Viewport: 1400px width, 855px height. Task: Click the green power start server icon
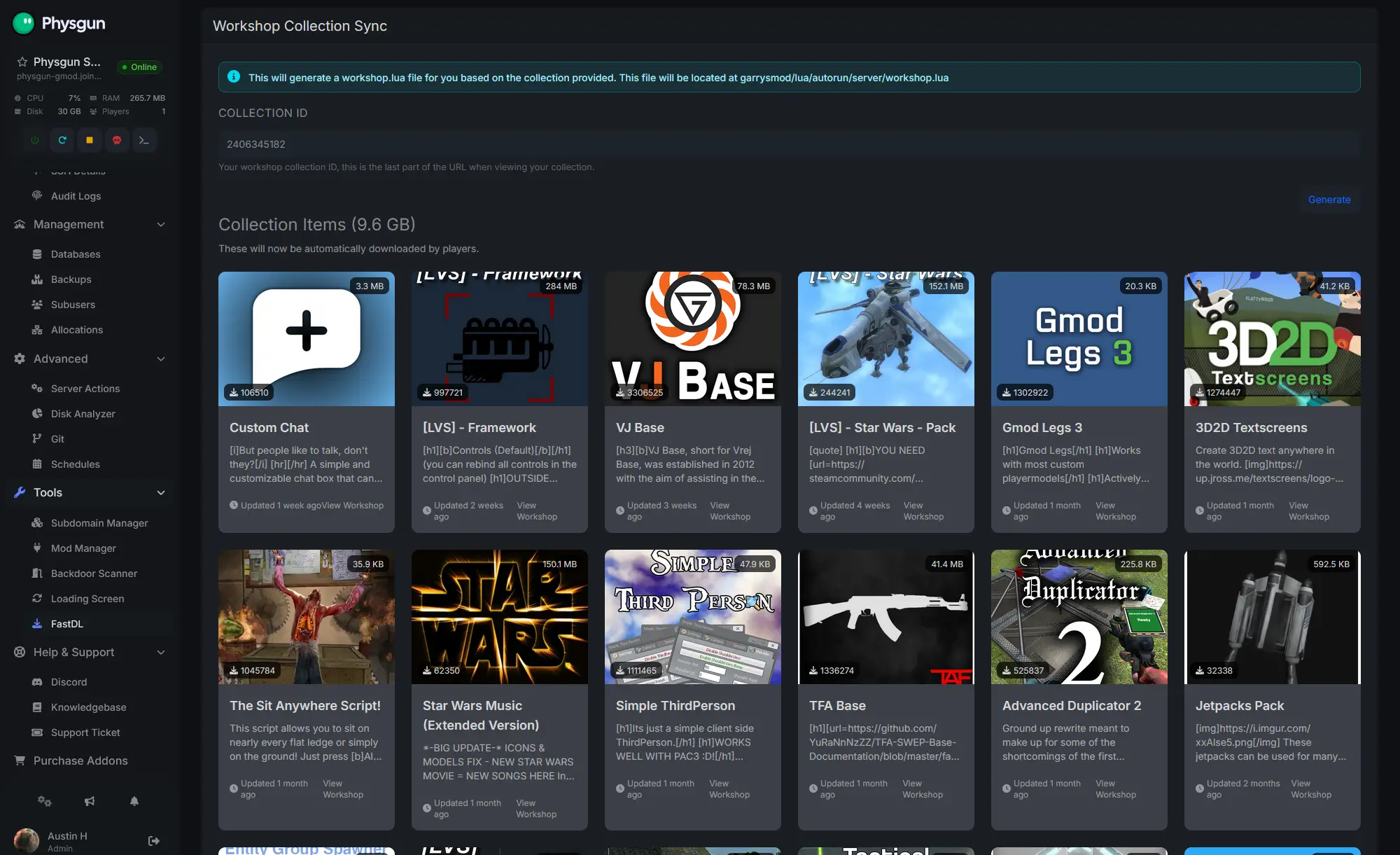tap(35, 140)
